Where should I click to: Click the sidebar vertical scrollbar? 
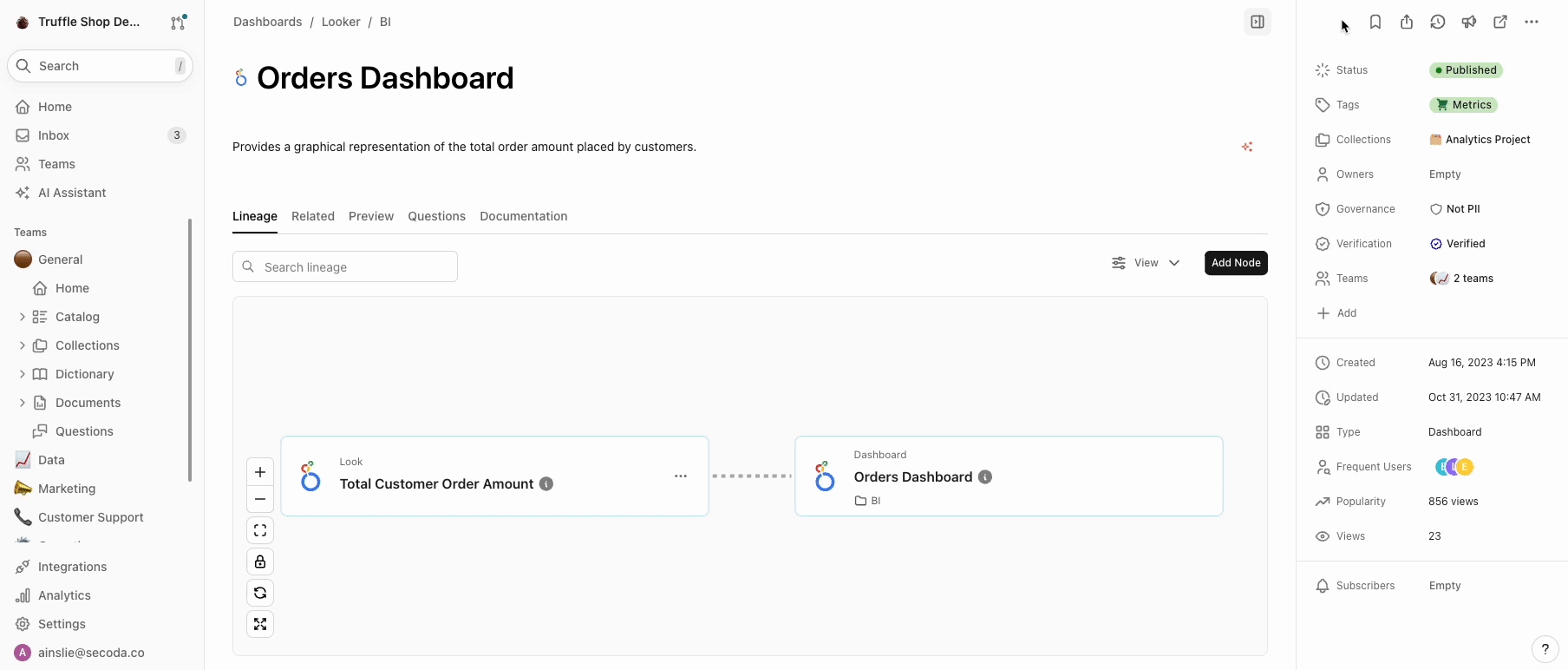coord(190,349)
